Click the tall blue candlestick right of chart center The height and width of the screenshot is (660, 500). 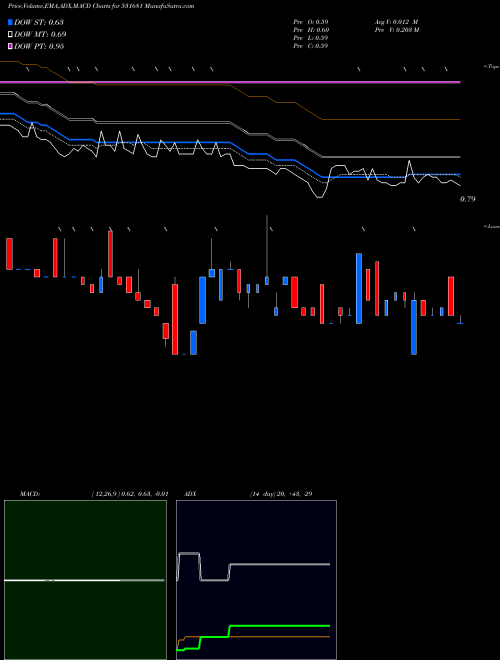[359, 288]
